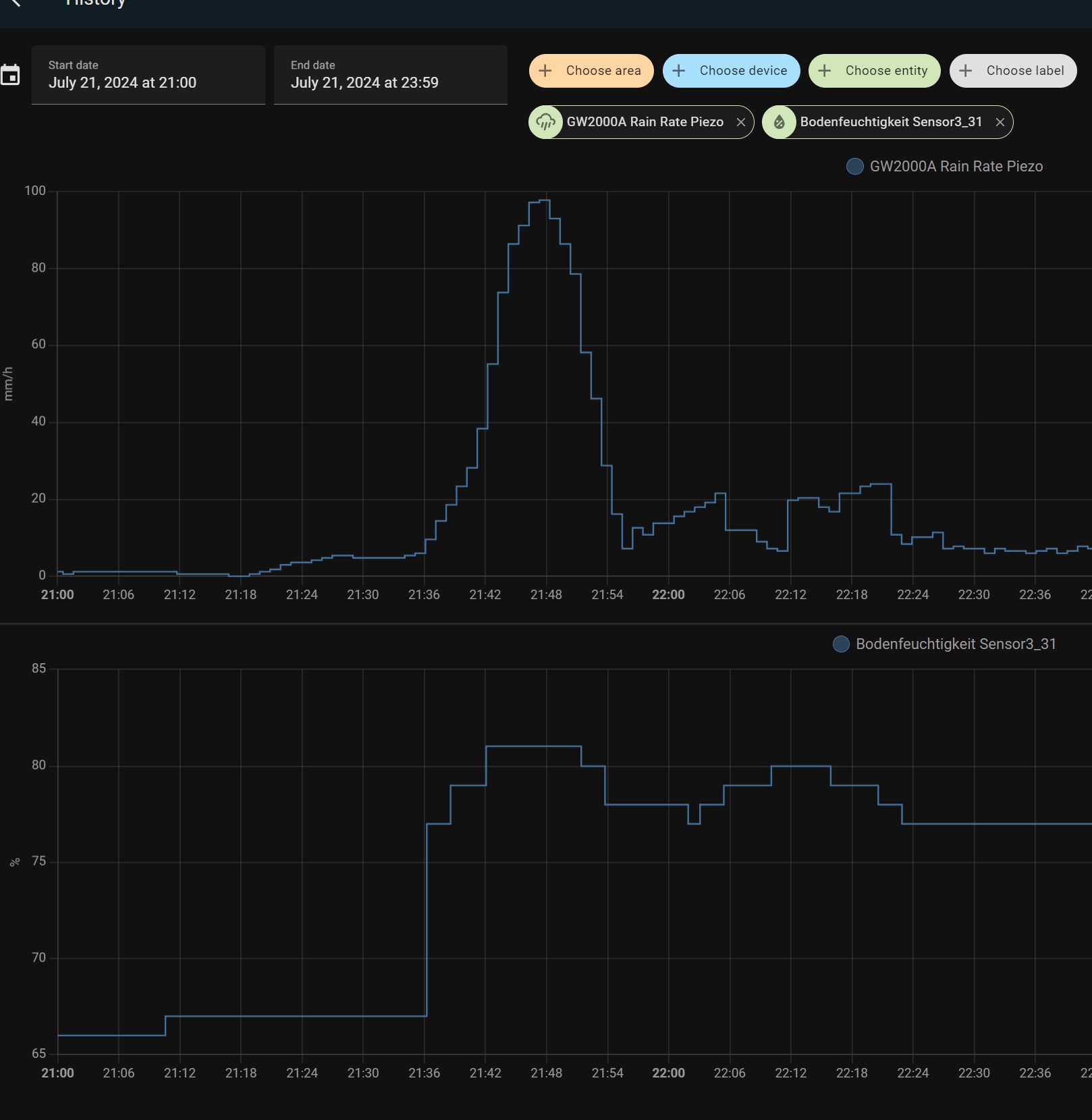
Task: Click plus icon on Choose area
Action: [x=545, y=71]
